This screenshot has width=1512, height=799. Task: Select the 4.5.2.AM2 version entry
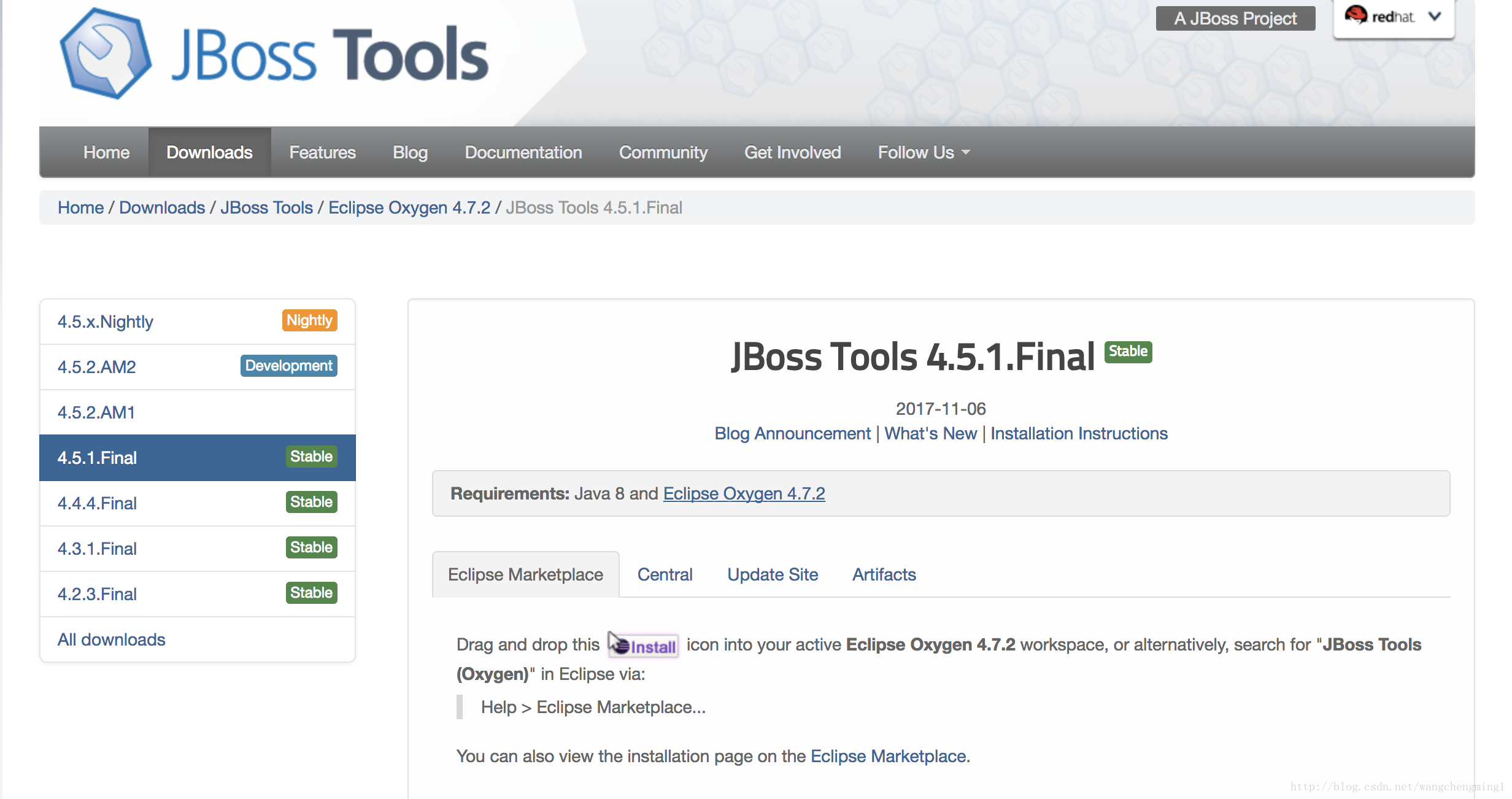pos(198,367)
